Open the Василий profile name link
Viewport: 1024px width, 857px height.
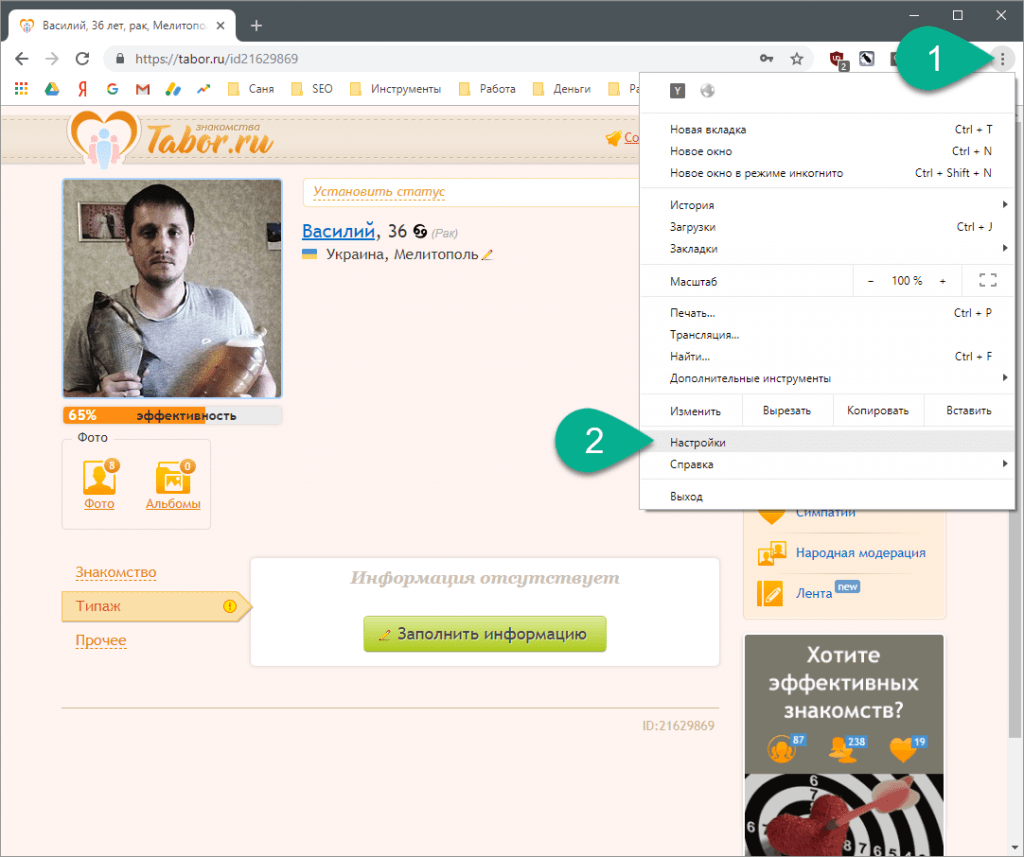pyautogui.click(x=338, y=231)
